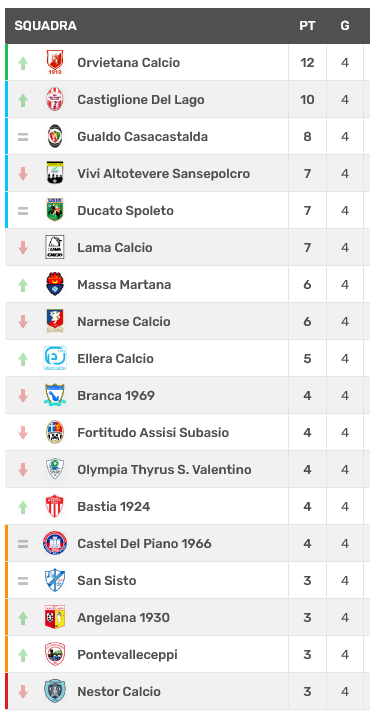Click the Bastia 1924 striped crest
The width and height of the screenshot is (370, 717).
(x=55, y=506)
